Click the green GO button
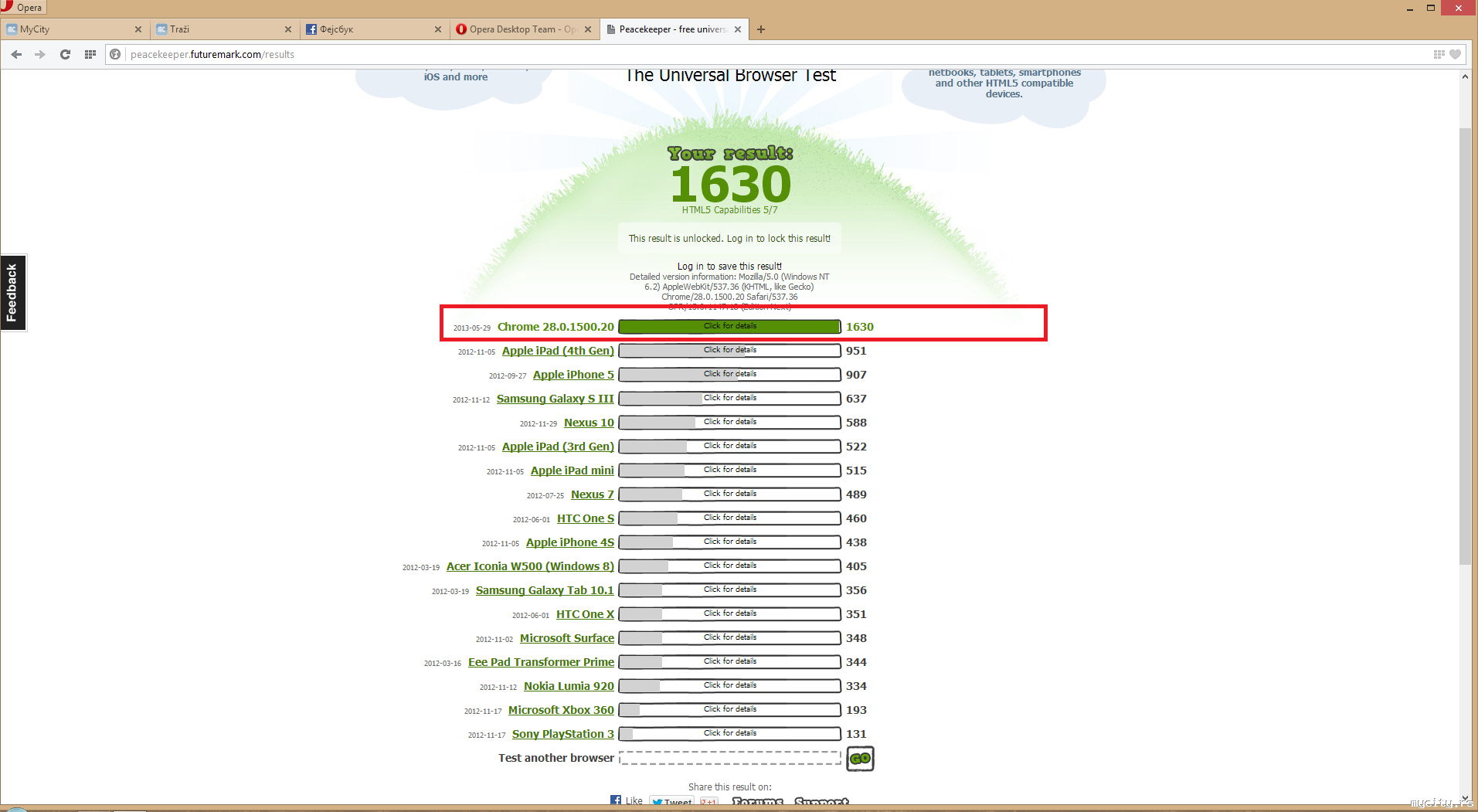 [x=860, y=759]
